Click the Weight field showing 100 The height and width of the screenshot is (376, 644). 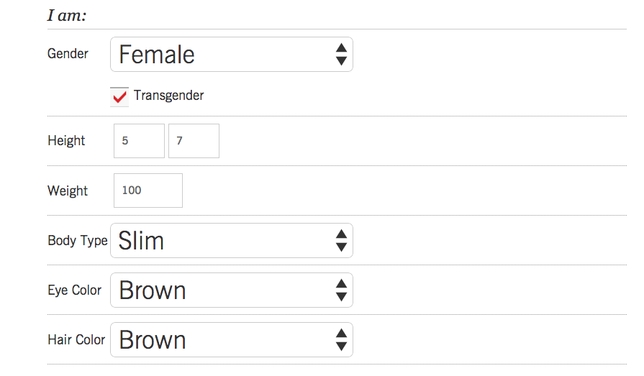(x=148, y=190)
